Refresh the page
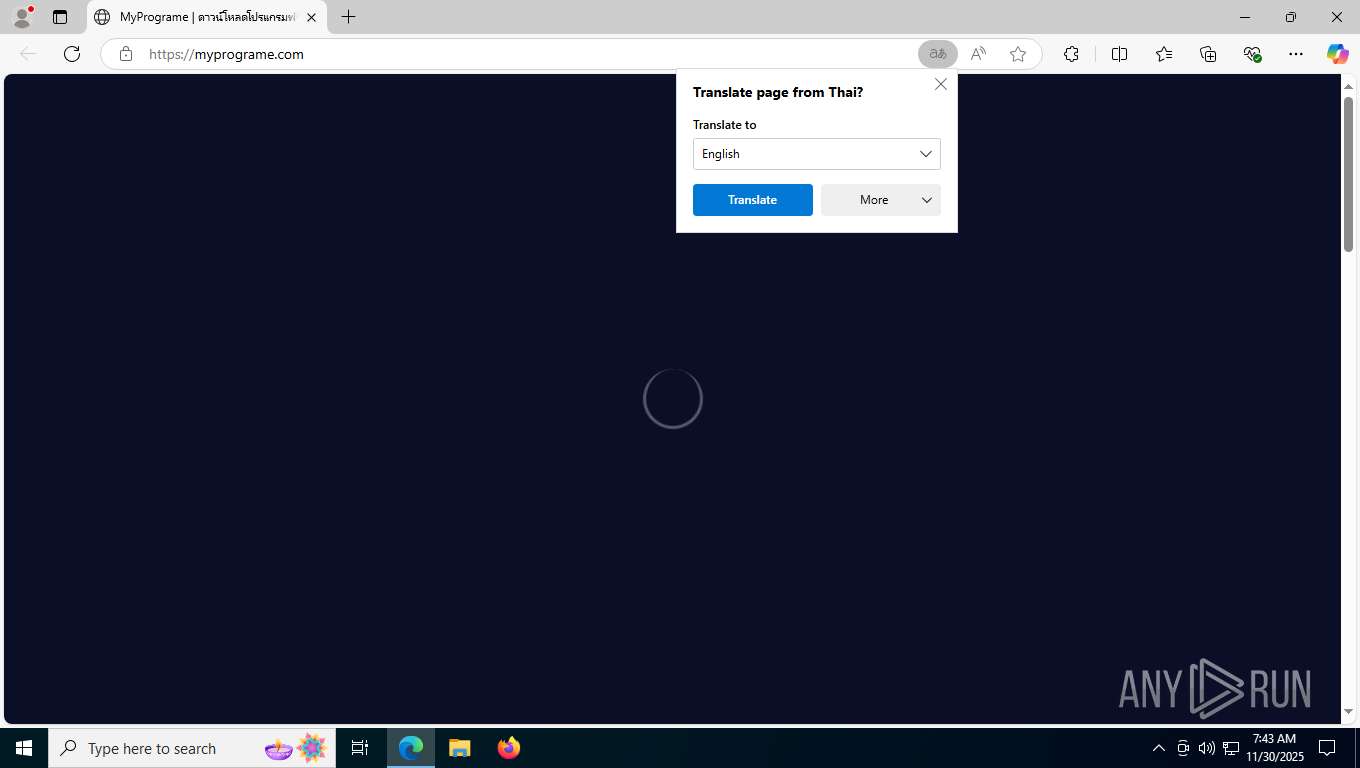This screenshot has height=768, width=1360. pos(72,54)
